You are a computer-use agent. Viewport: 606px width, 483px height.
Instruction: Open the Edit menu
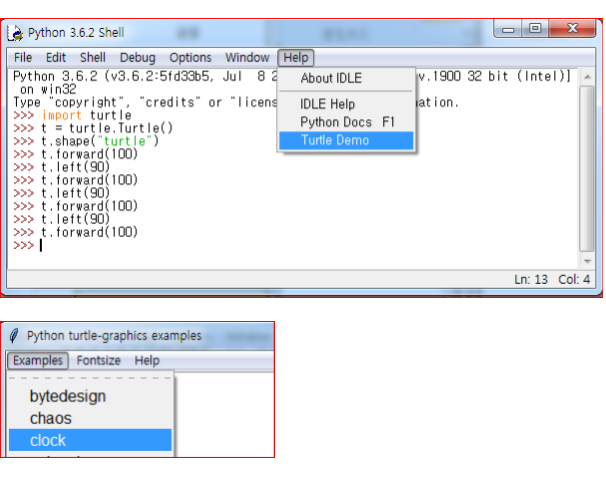(56, 58)
